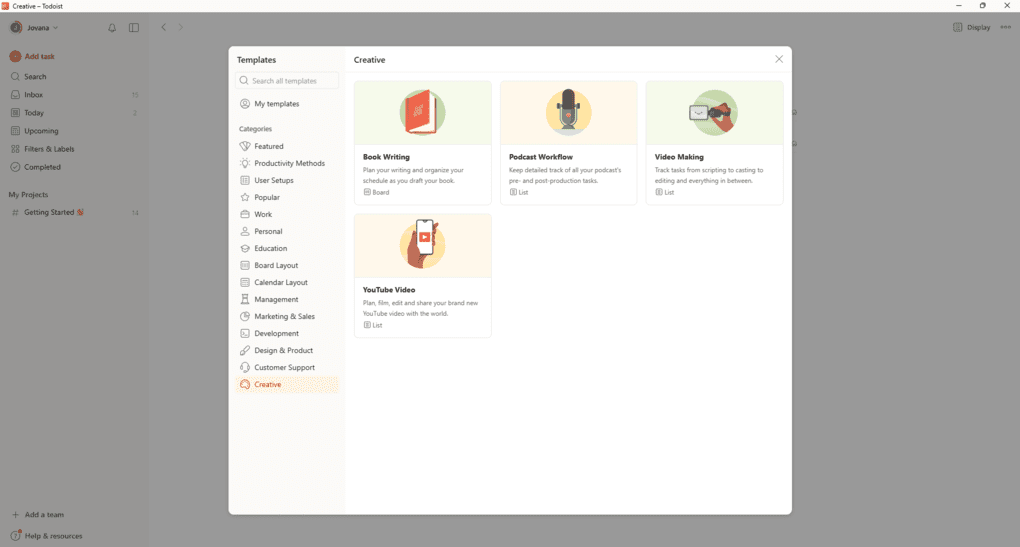Select the Calendar Layout category
The height and width of the screenshot is (547, 1020).
[287, 282]
